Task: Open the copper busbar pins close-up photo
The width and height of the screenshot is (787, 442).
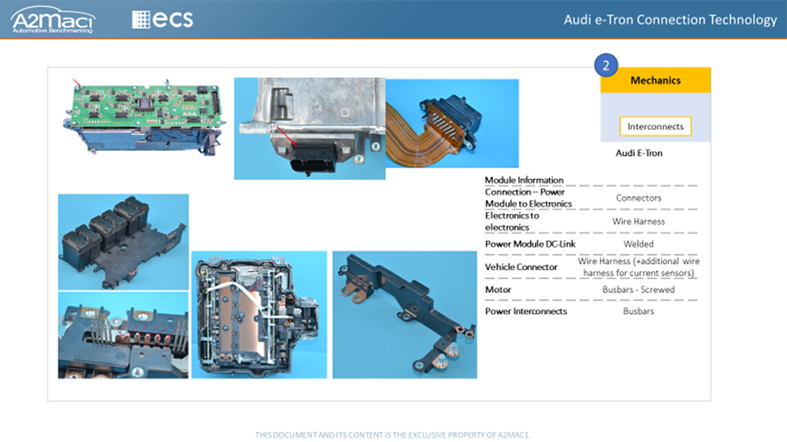Action: coord(123,335)
